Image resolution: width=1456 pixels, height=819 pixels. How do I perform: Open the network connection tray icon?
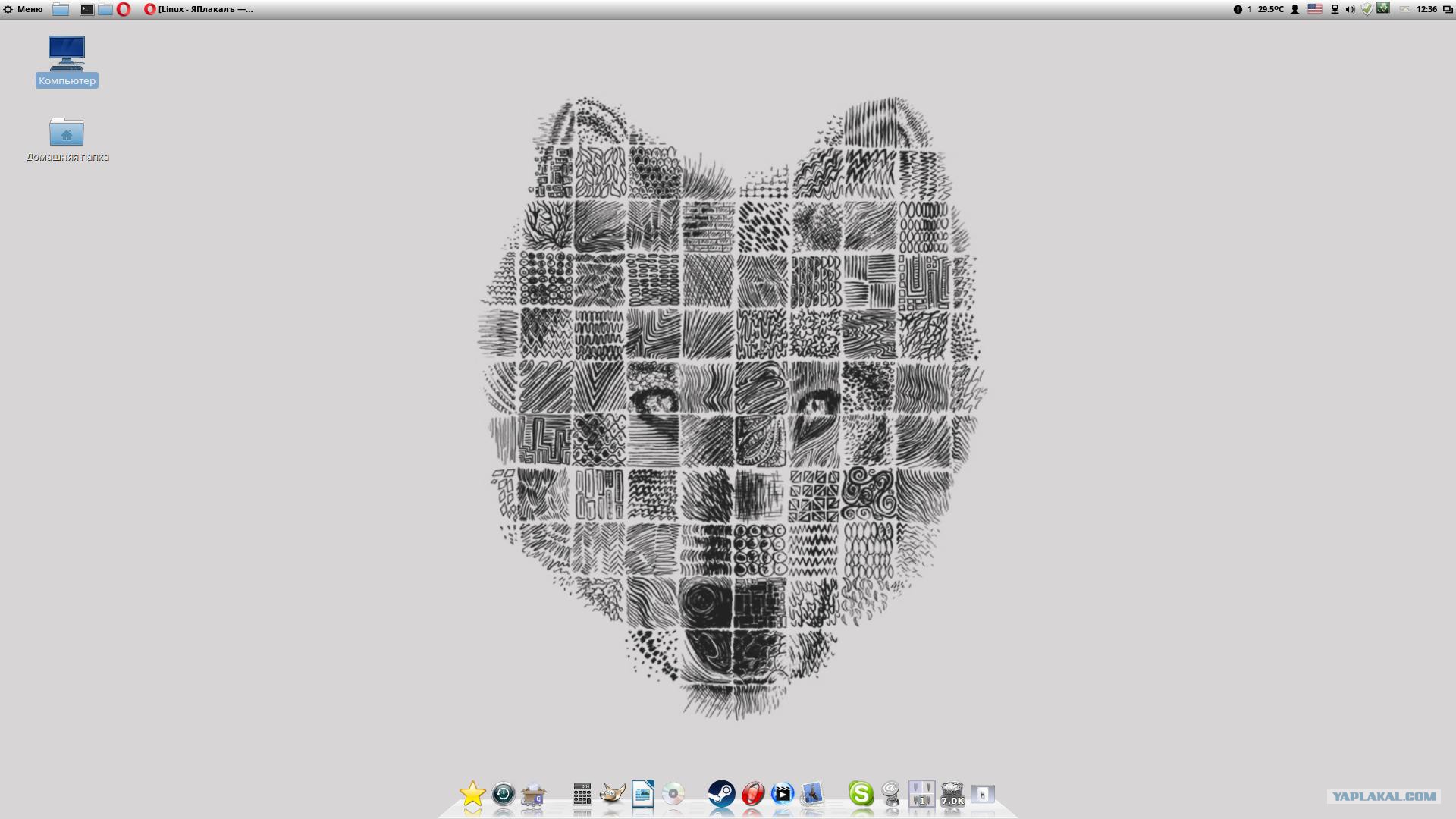click(1335, 9)
